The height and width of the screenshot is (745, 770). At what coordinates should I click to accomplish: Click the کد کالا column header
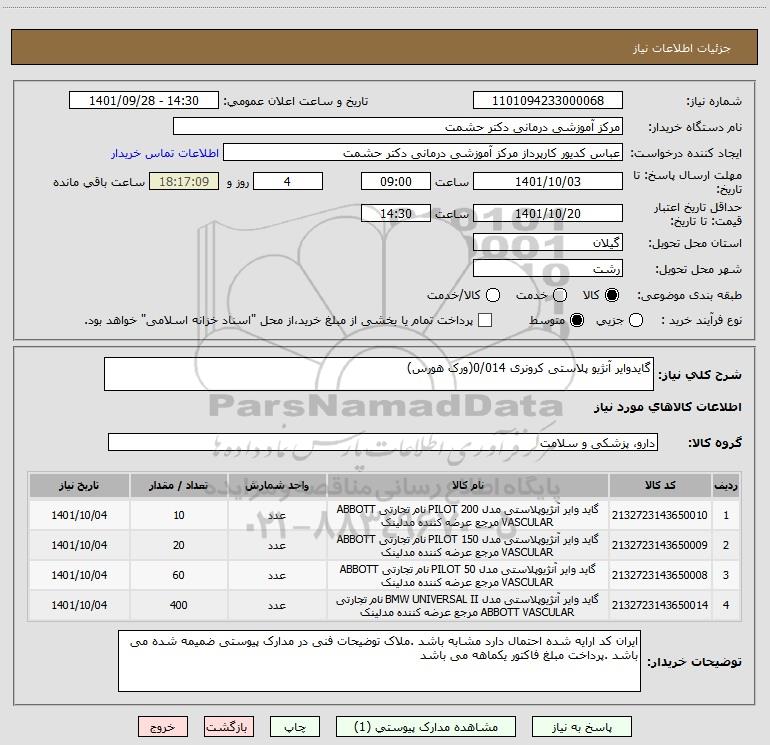[660, 485]
